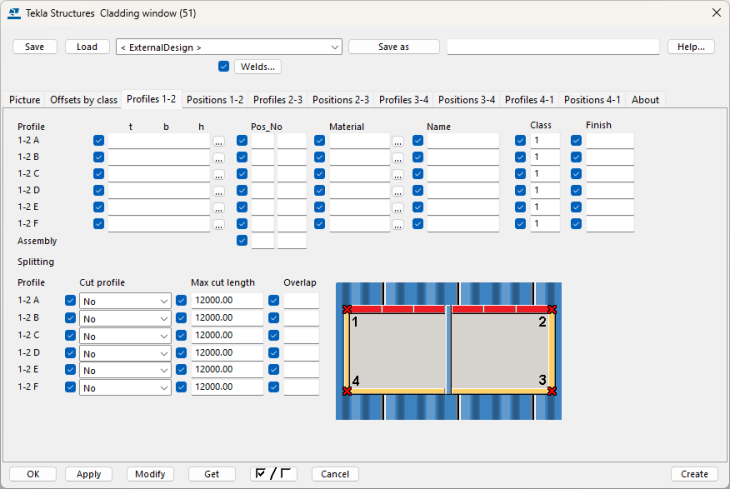Click the Save as name field
This screenshot has width=730, height=489.
[552, 47]
